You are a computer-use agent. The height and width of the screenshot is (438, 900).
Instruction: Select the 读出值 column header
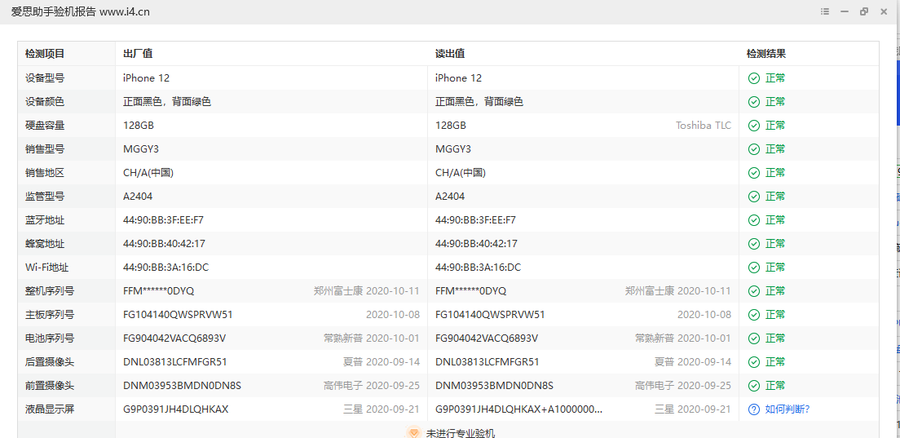pos(450,54)
